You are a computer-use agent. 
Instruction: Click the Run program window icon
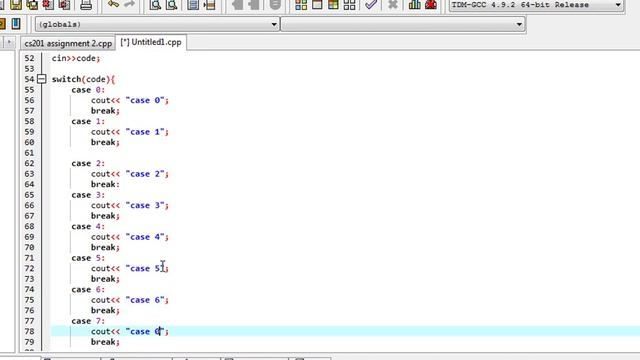click(317, 5)
